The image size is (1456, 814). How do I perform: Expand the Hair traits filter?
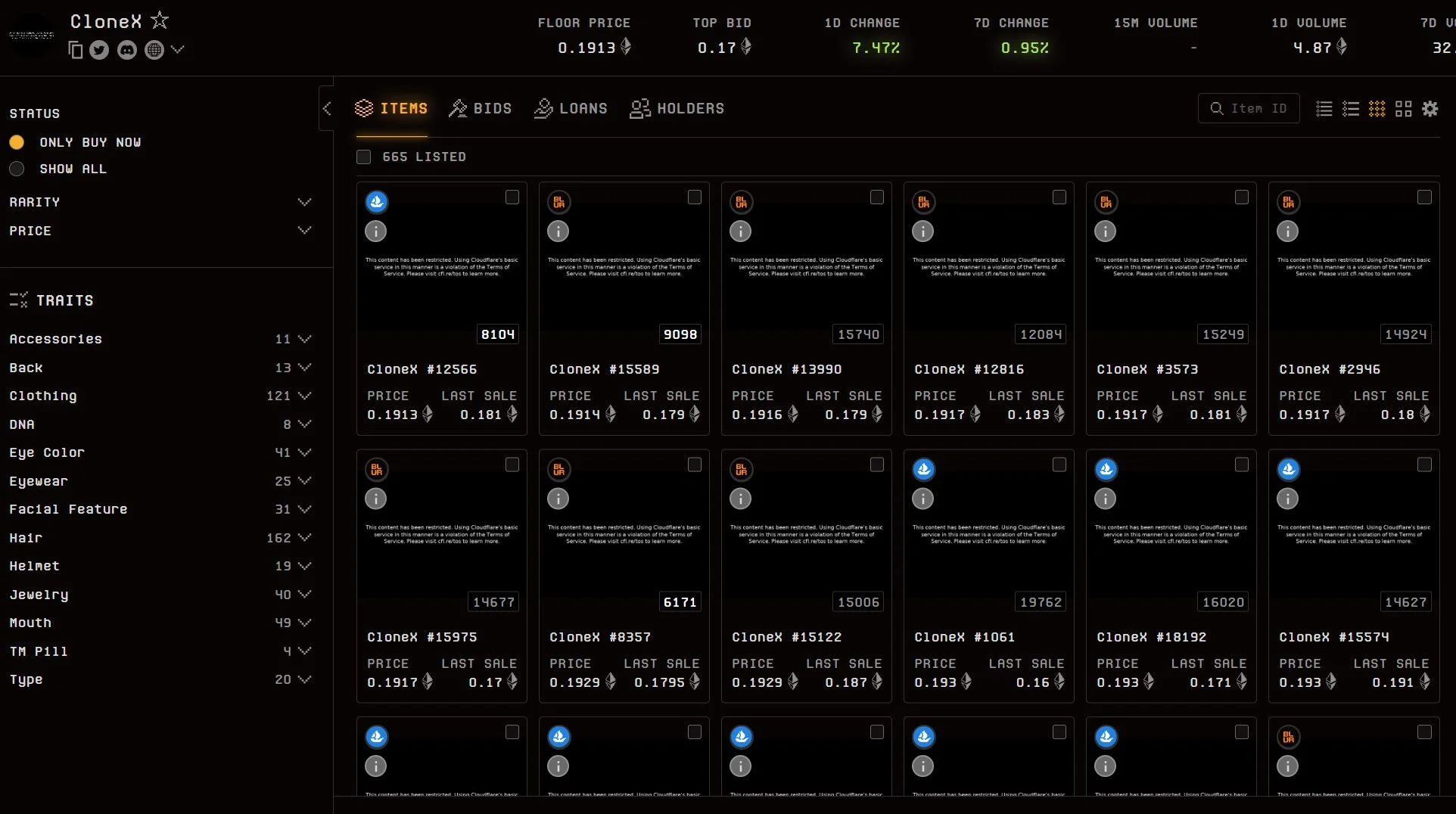[x=305, y=538]
